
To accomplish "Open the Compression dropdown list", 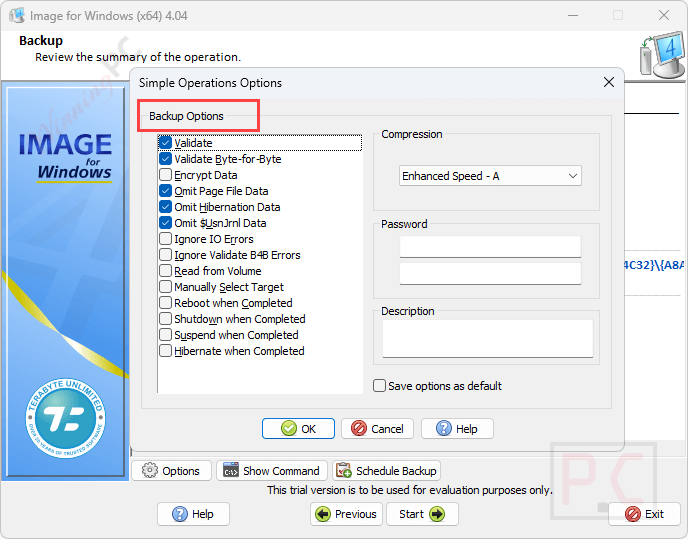I will click(x=490, y=176).
